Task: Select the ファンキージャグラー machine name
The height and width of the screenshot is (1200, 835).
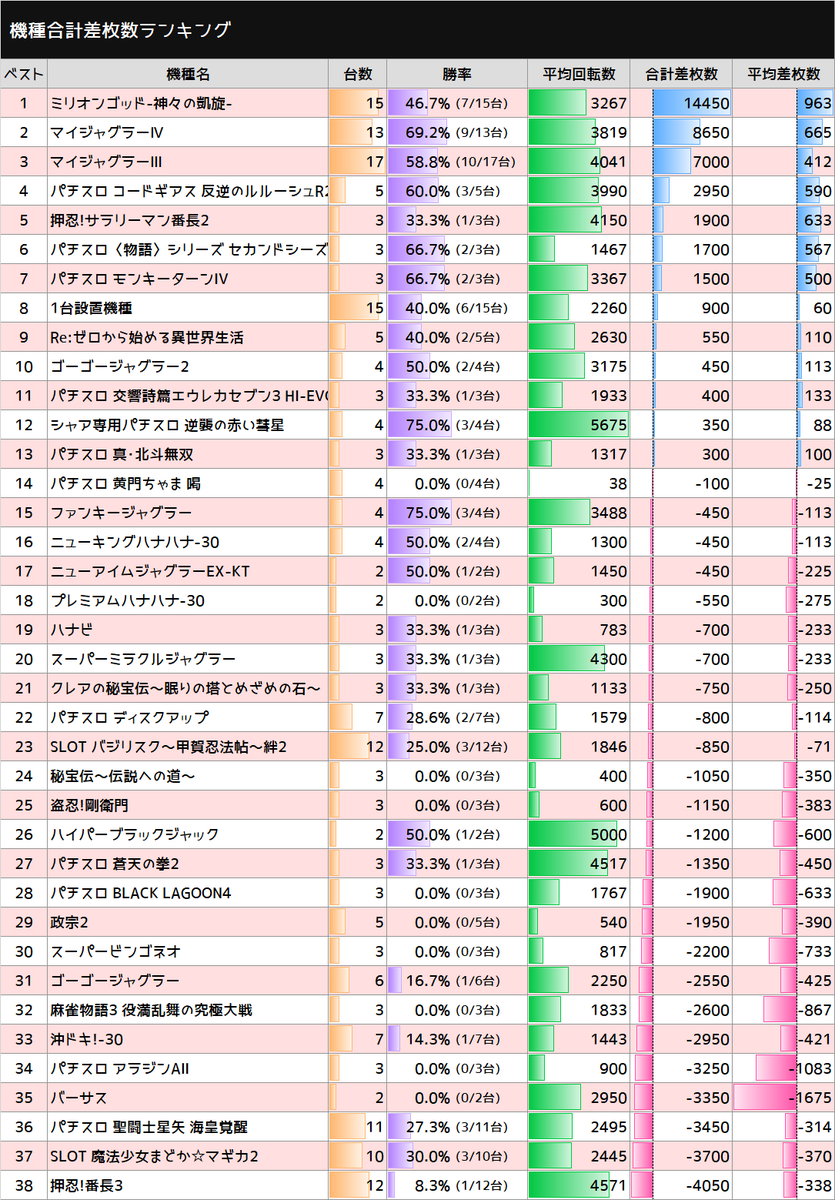Action: 121,513
